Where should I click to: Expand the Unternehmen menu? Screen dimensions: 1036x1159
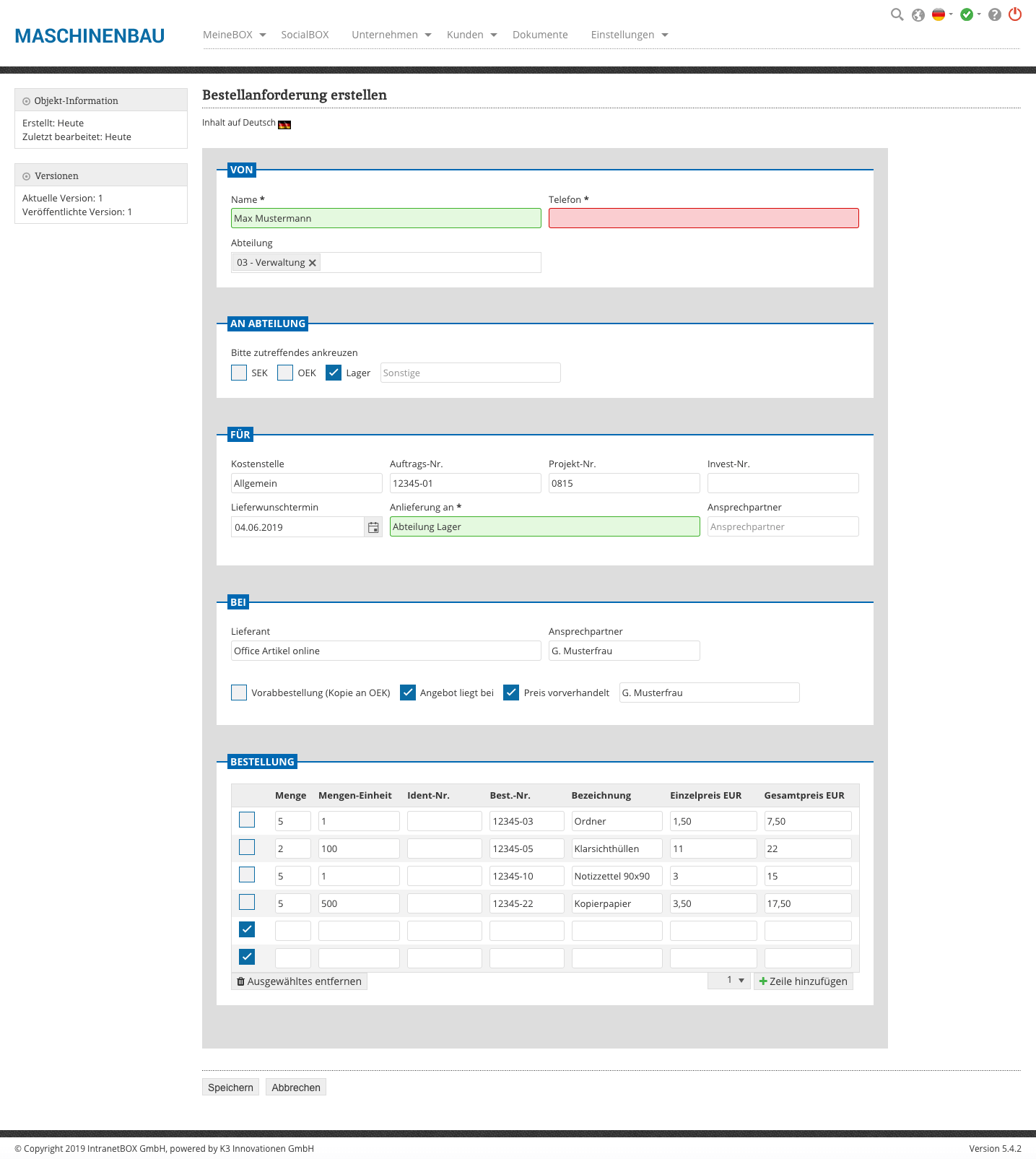[x=391, y=35]
